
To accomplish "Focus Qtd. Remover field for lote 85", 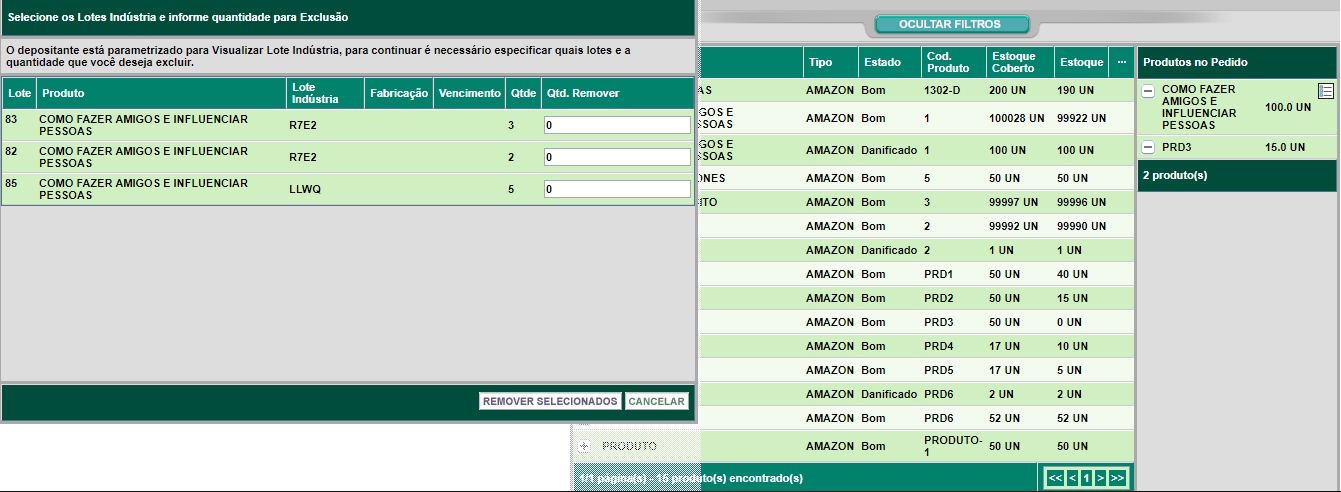I will point(617,189).
